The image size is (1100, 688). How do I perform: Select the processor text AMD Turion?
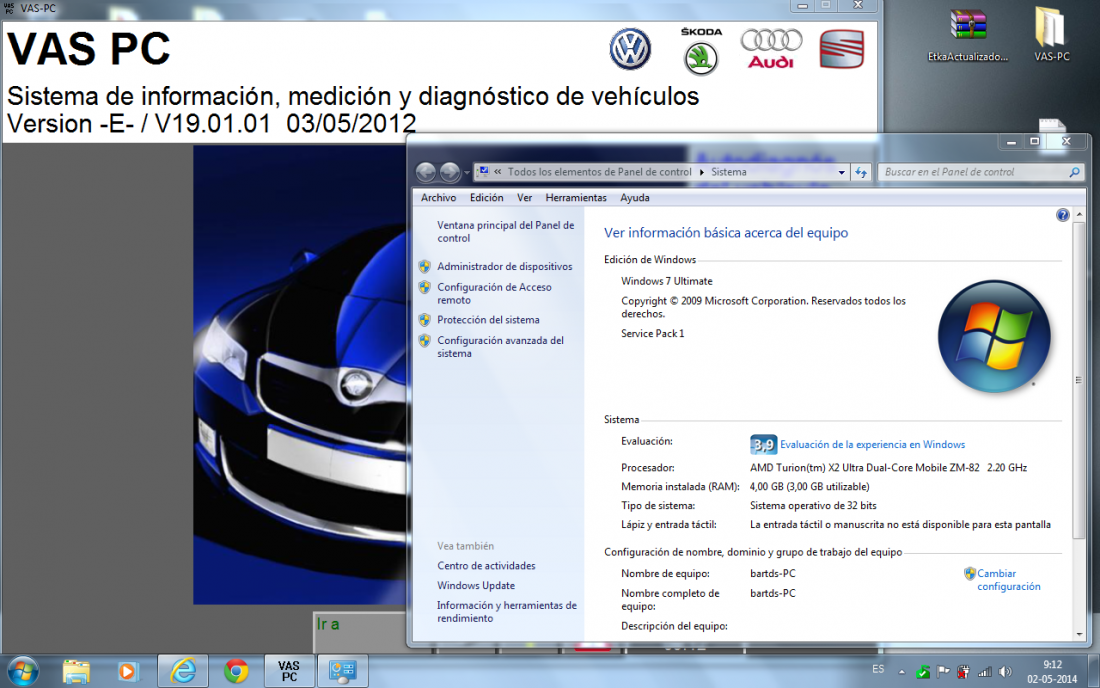tap(888, 468)
